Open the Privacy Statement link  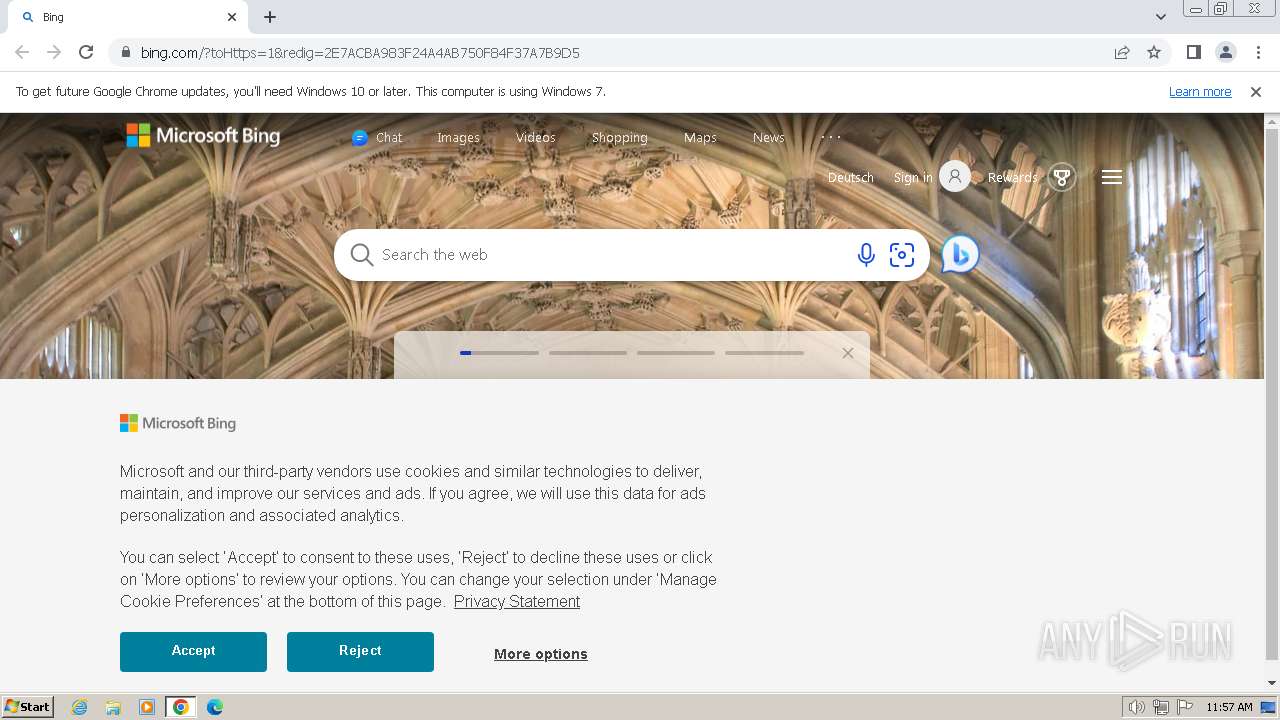[x=517, y=601]
